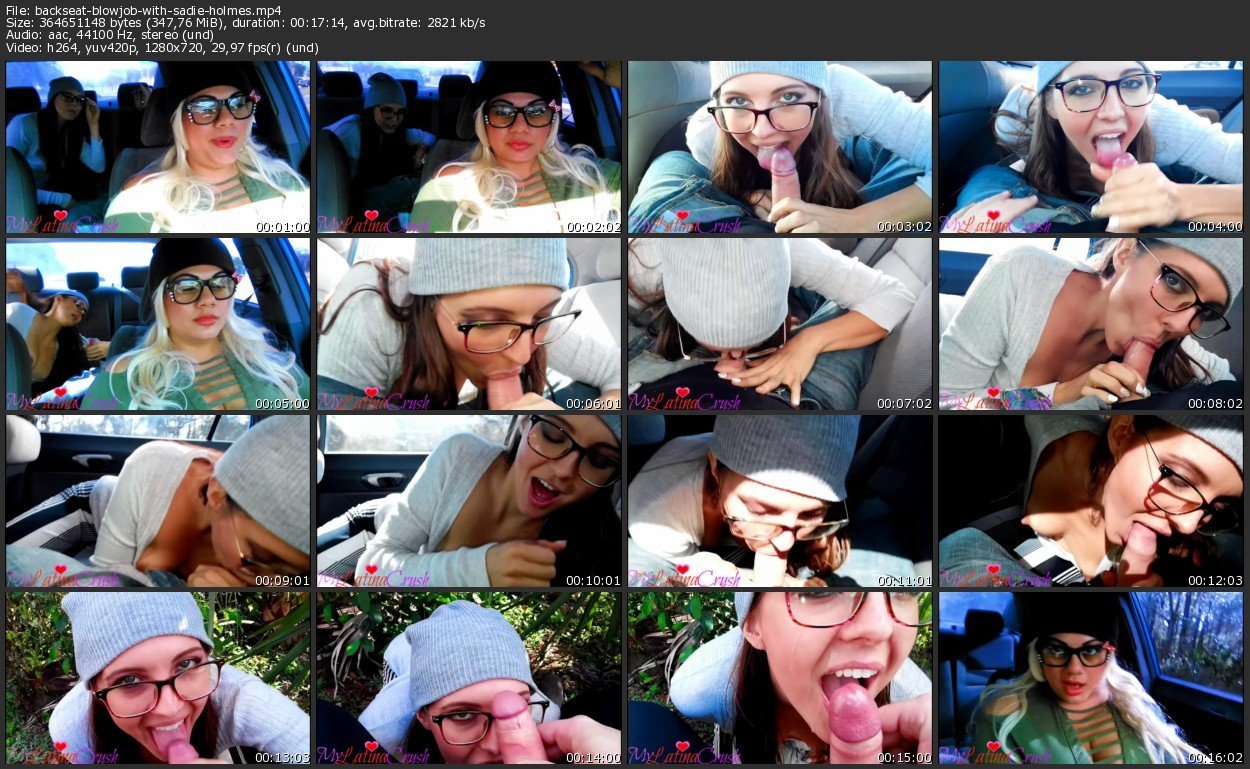Click the 00:09:01 thumbnail
1250x769 pixels.
click(x=158, y=501)
